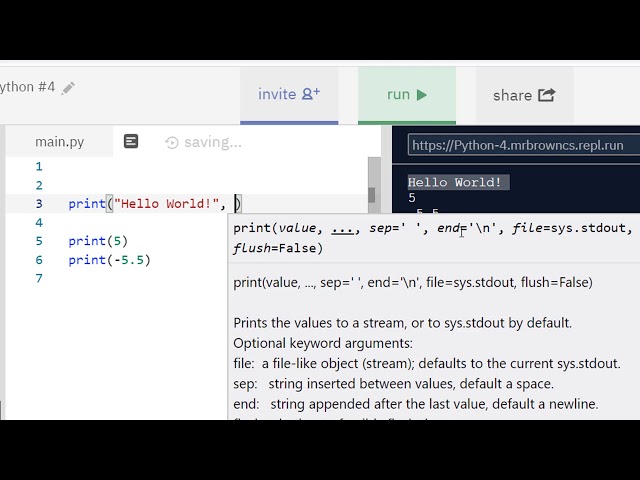Click the flush=False text in signature
This screenshot has width=640, height=480.
click(x=278, y=248)
